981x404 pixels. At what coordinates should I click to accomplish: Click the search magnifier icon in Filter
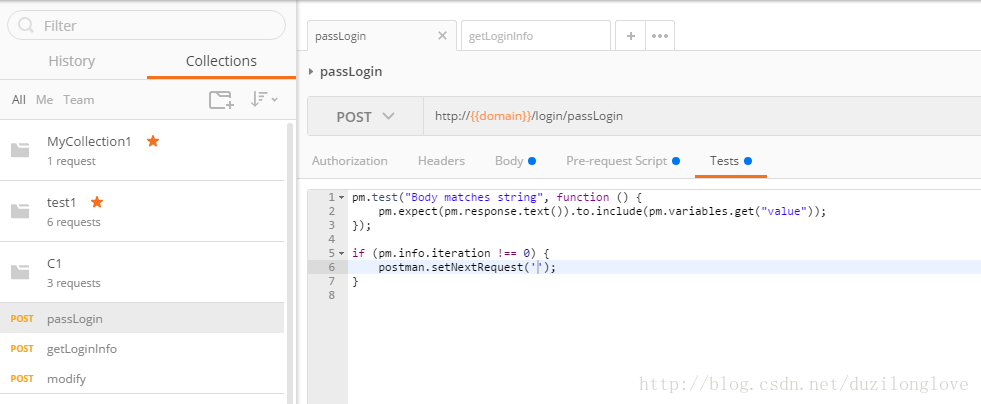pos(27,25)
